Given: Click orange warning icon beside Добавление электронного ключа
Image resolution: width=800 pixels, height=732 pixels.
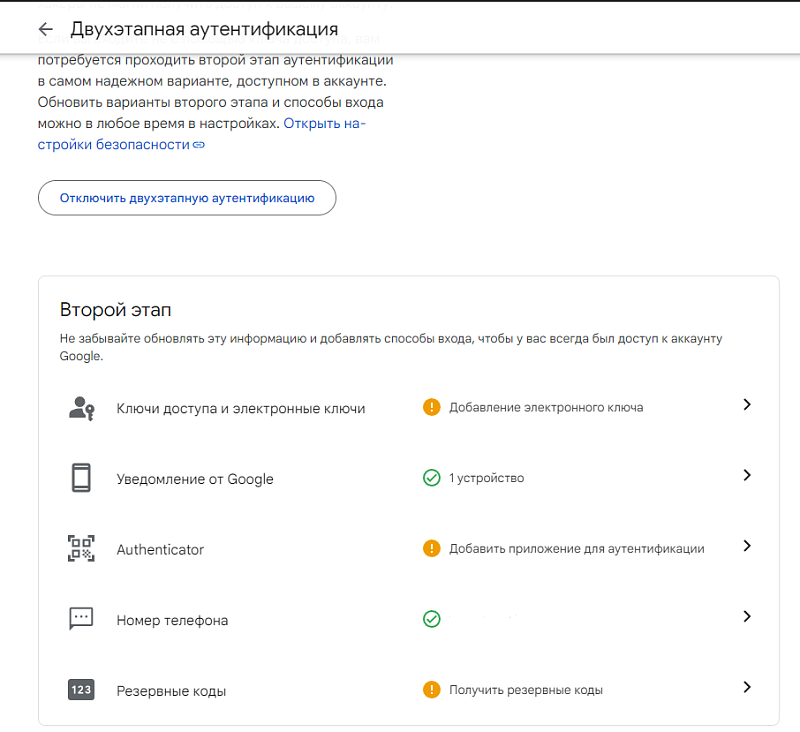Looking at the screenshot, I should pos(431,407).
